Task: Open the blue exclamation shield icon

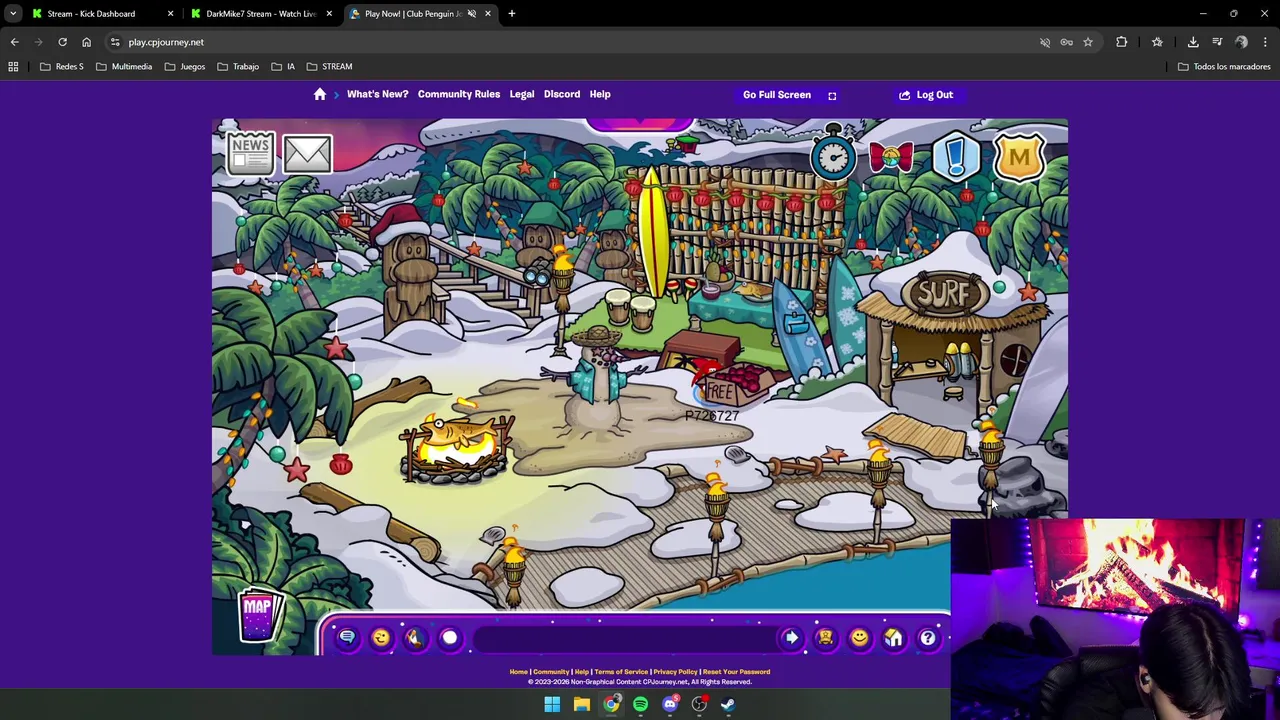Action: click(x=956, y=157)
